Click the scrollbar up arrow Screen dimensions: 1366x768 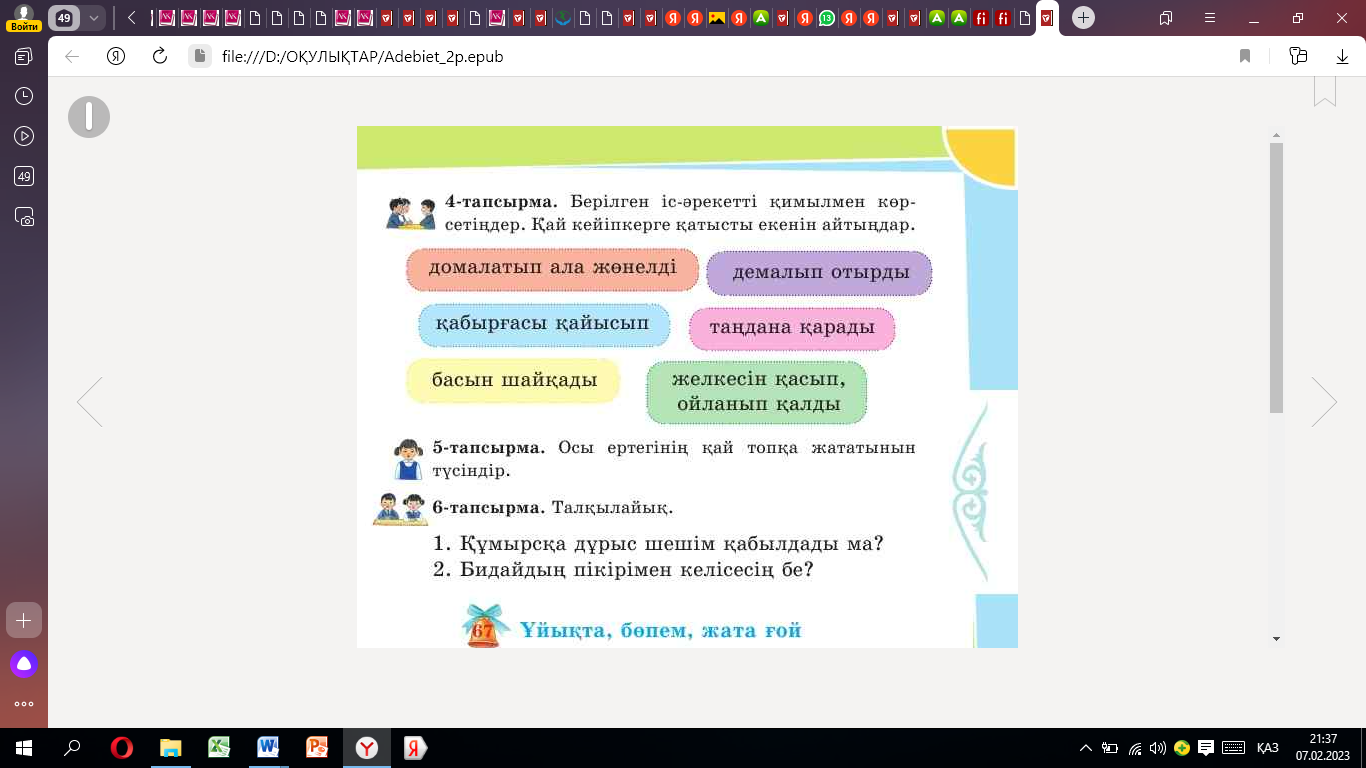tap(1276, 135)
